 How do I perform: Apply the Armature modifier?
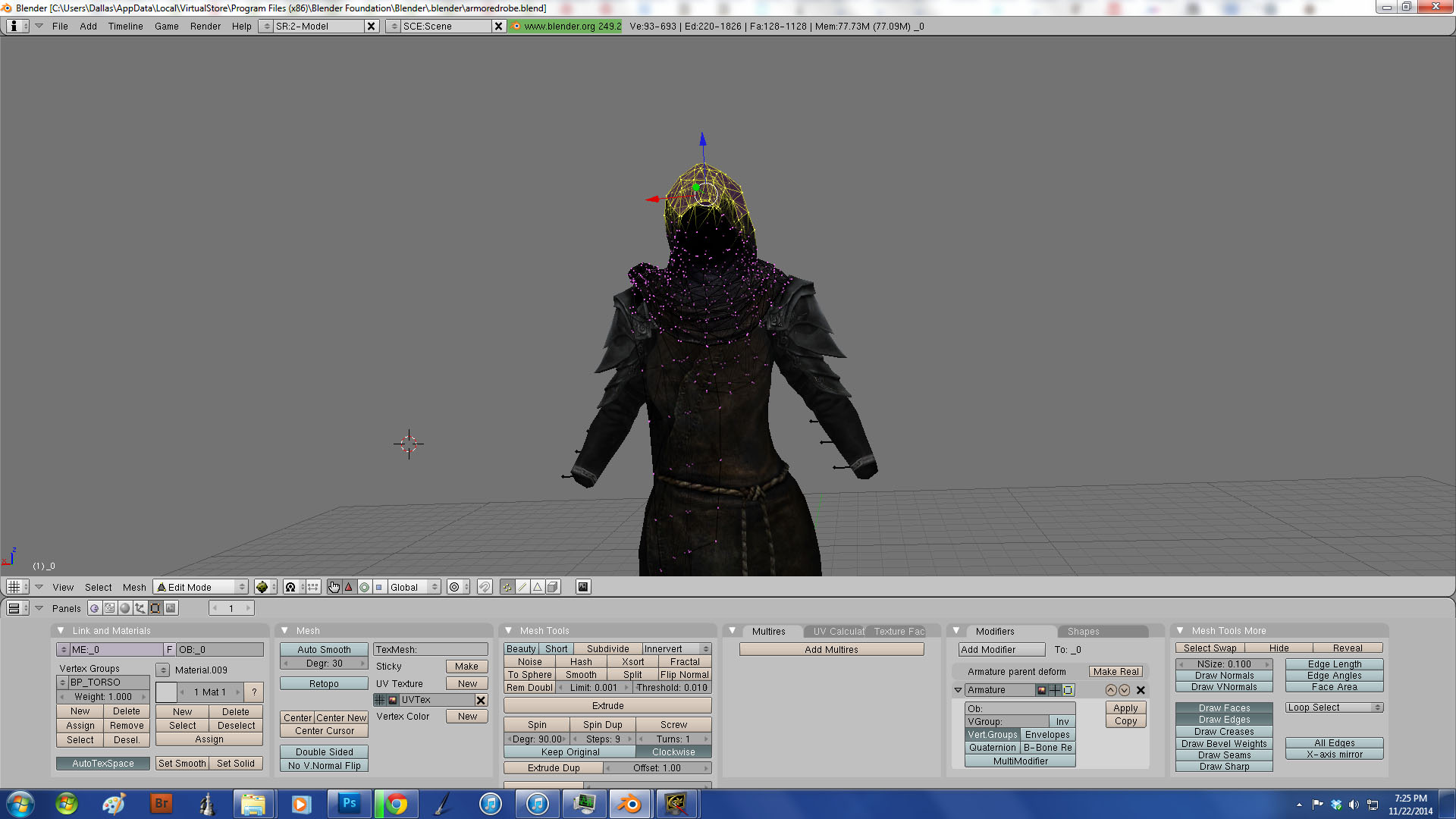pos(1125,708)
